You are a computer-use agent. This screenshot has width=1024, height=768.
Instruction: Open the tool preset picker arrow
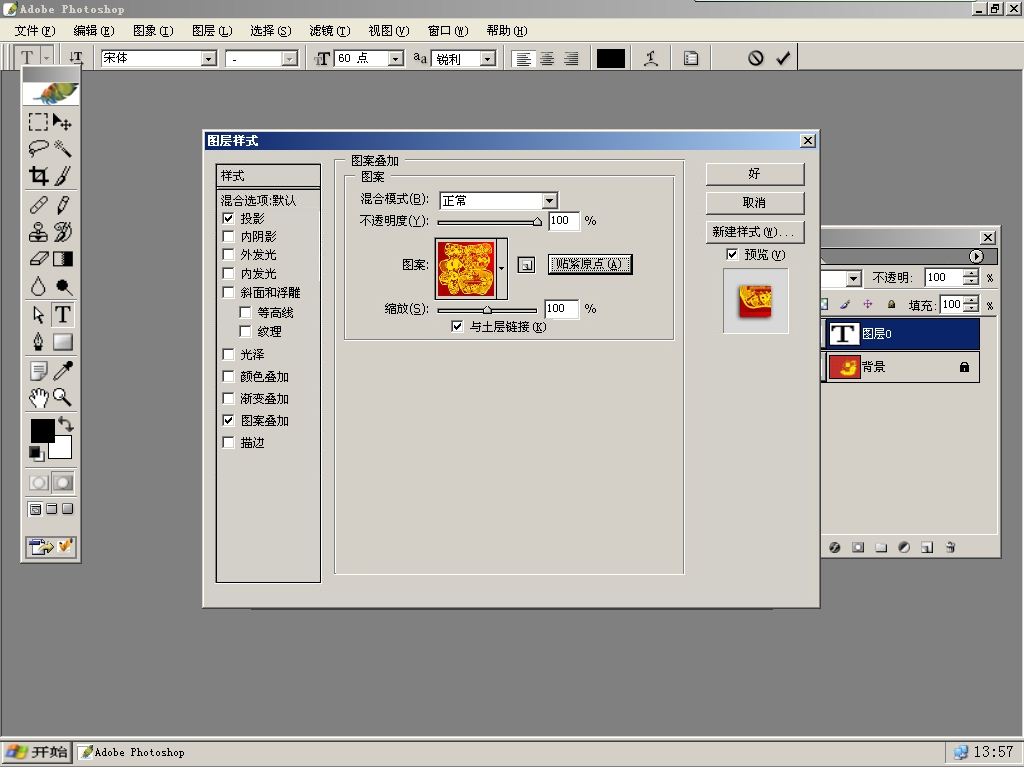click(46, 58)
